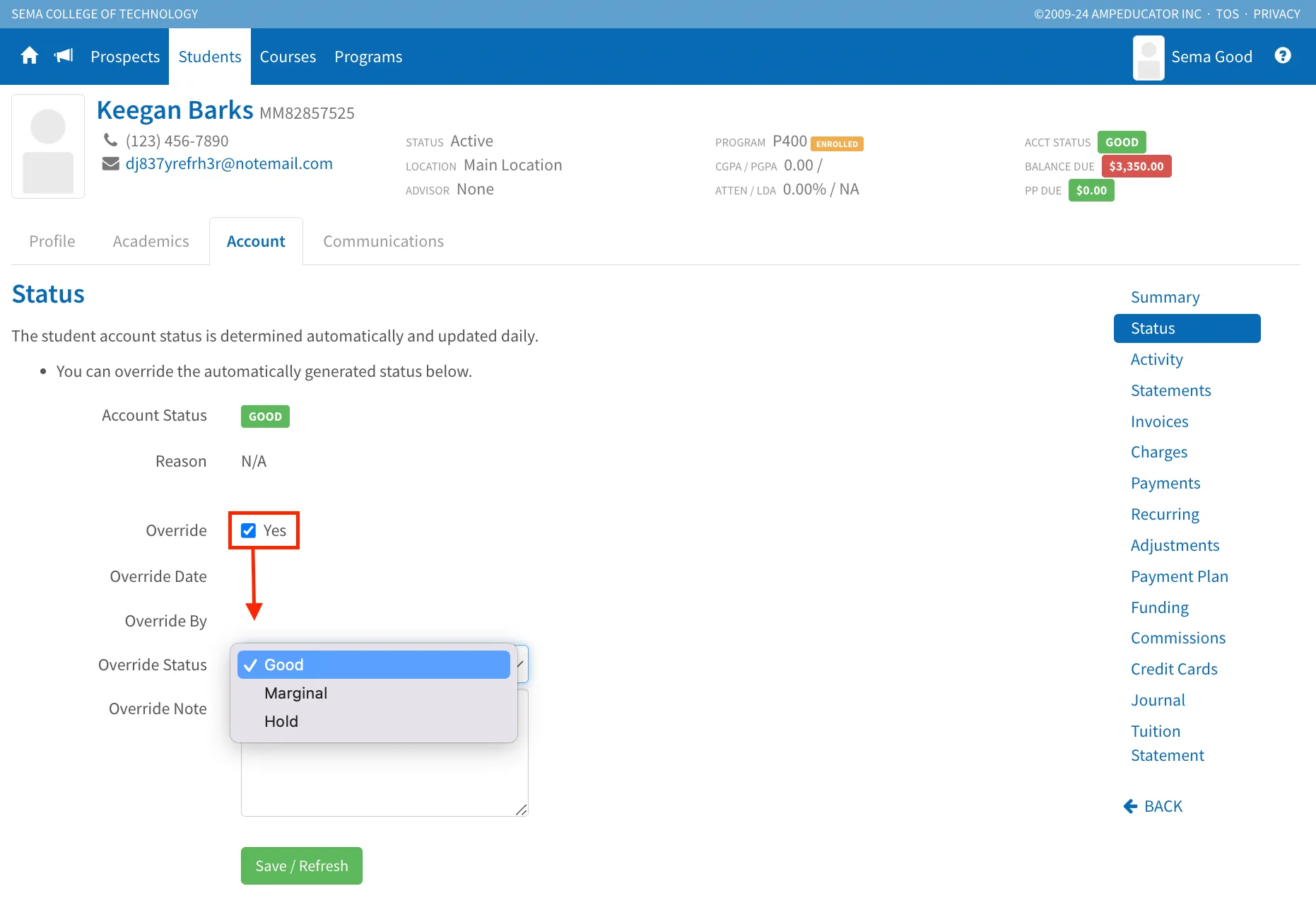
Task: Choose Marginal override status option
Action: coord(373,693)
